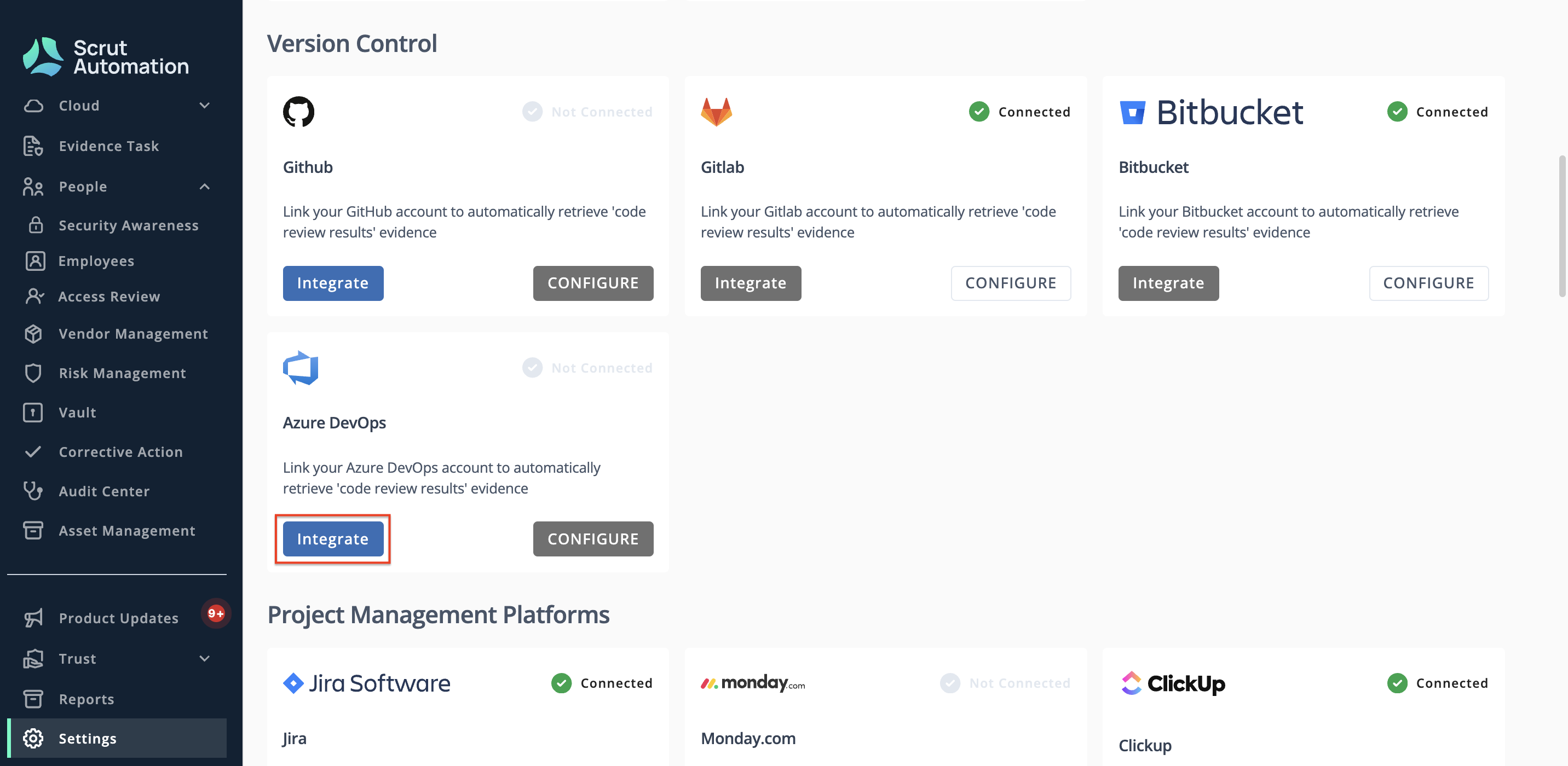This screenshot has height=766, width=1568.
Task: Click CONFIGURE button for Azure DevOps
Action: pyautogui.click(x=593, y=538)
